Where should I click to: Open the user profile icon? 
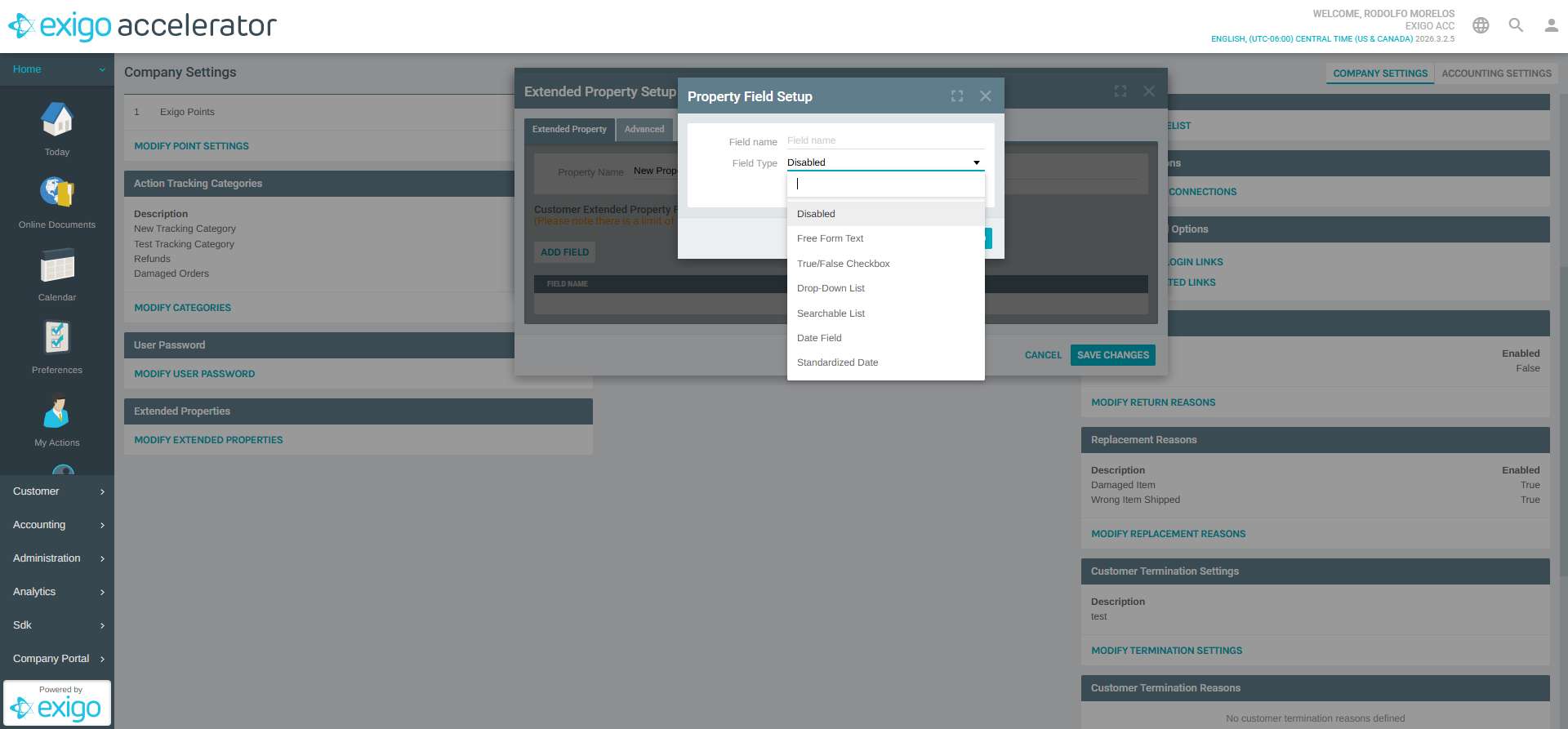[1551, 25]
